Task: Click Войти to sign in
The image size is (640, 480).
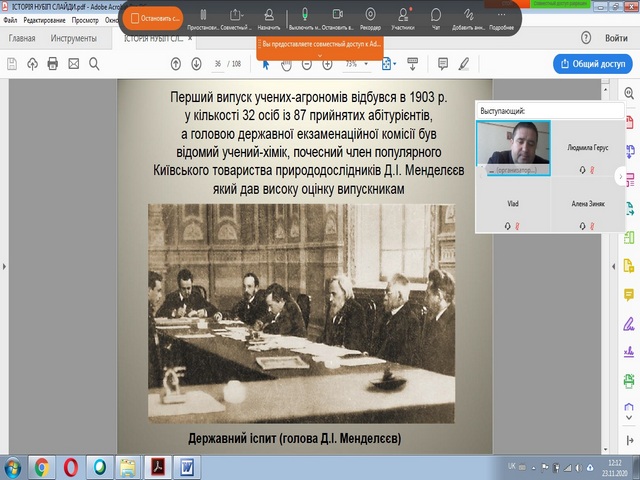Action: (616, 38)
